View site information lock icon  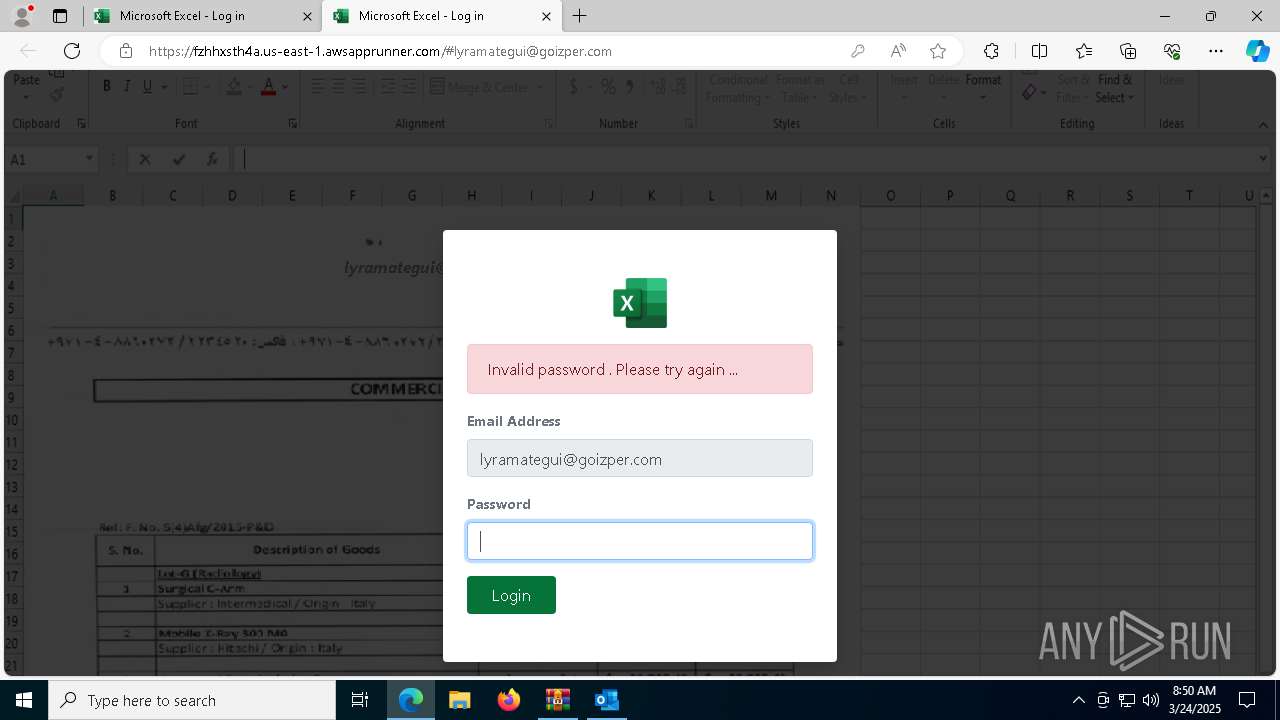click(x=125, y=51)
